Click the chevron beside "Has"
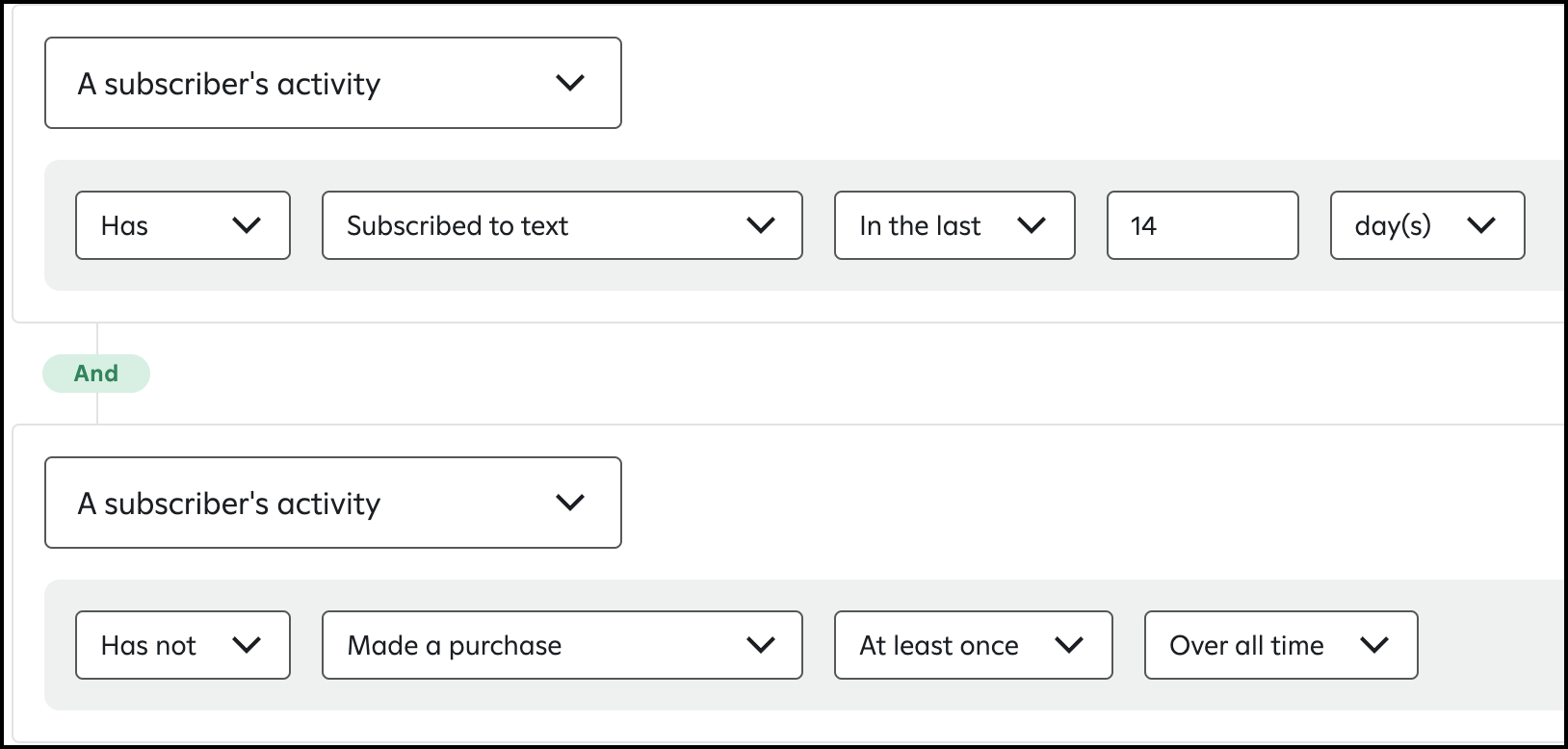The height and width of the screenshot is (749, 1568). 248,226
